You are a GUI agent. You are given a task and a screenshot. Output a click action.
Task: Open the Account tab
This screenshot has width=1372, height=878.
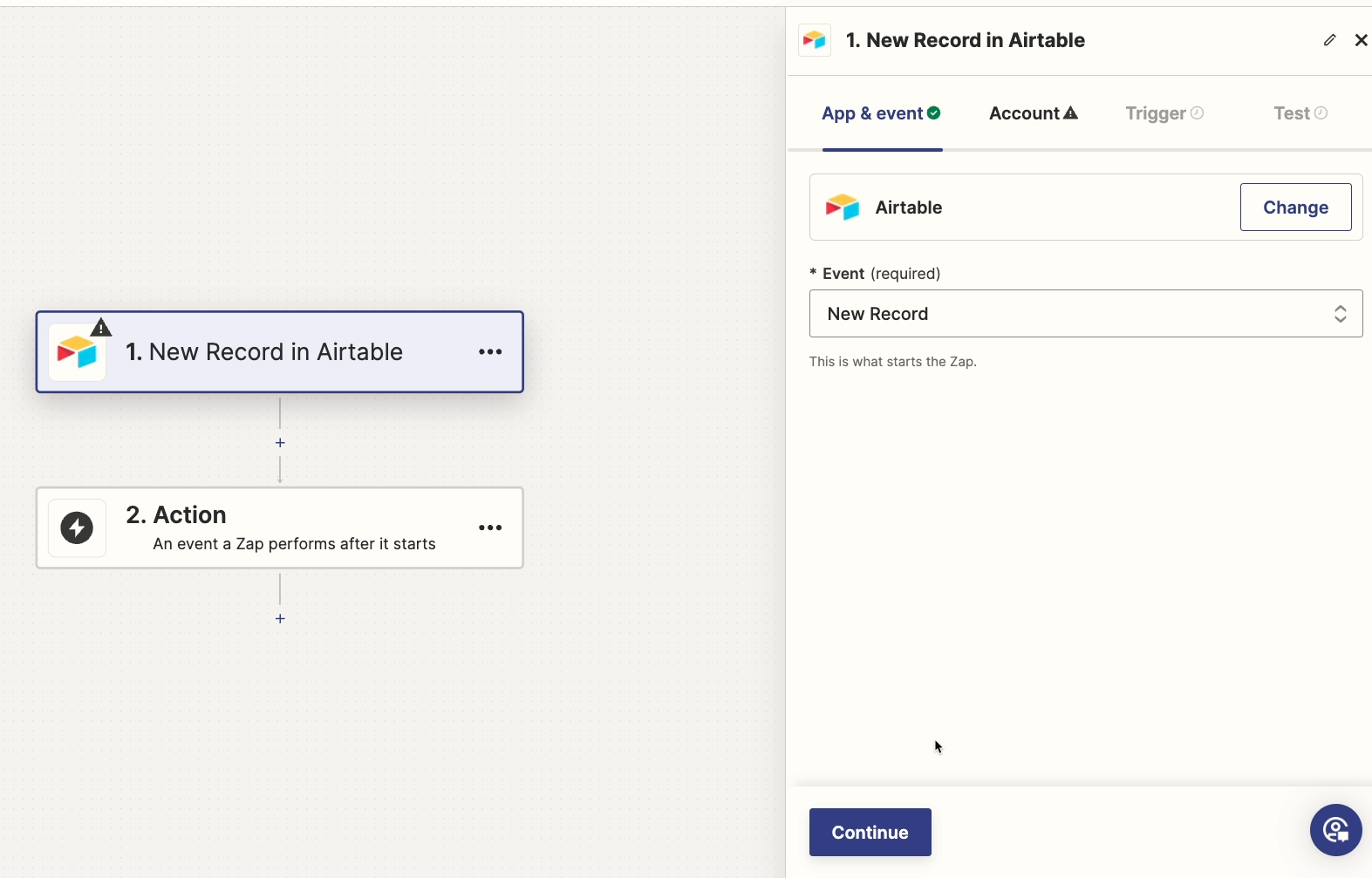click(x=1034, y=113)
